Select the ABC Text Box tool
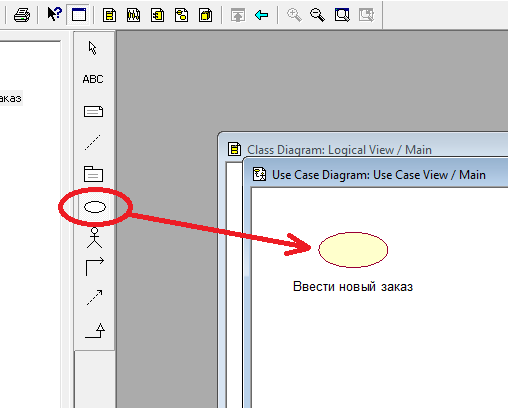 point(93,79)
